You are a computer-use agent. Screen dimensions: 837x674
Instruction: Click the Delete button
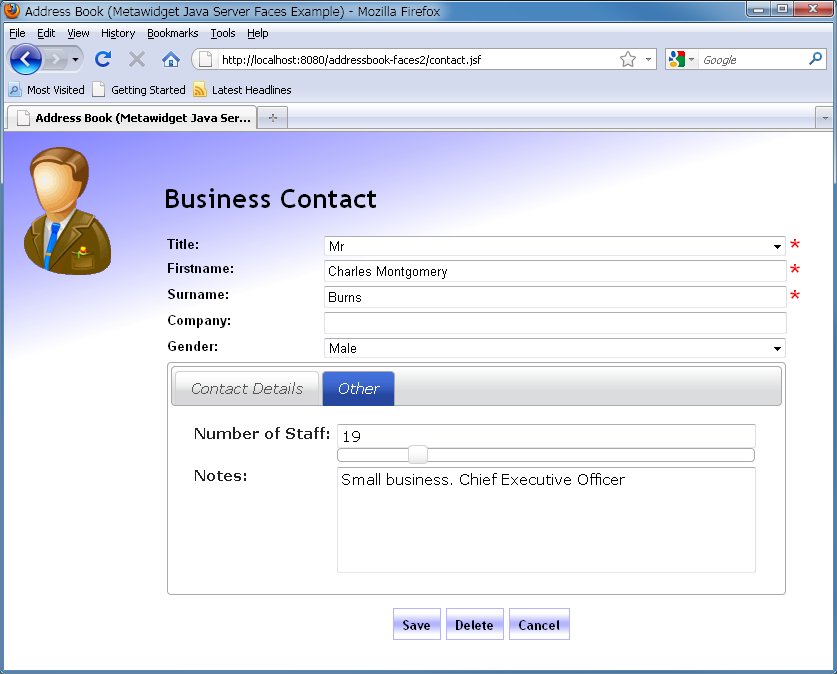tap(474, 623)
